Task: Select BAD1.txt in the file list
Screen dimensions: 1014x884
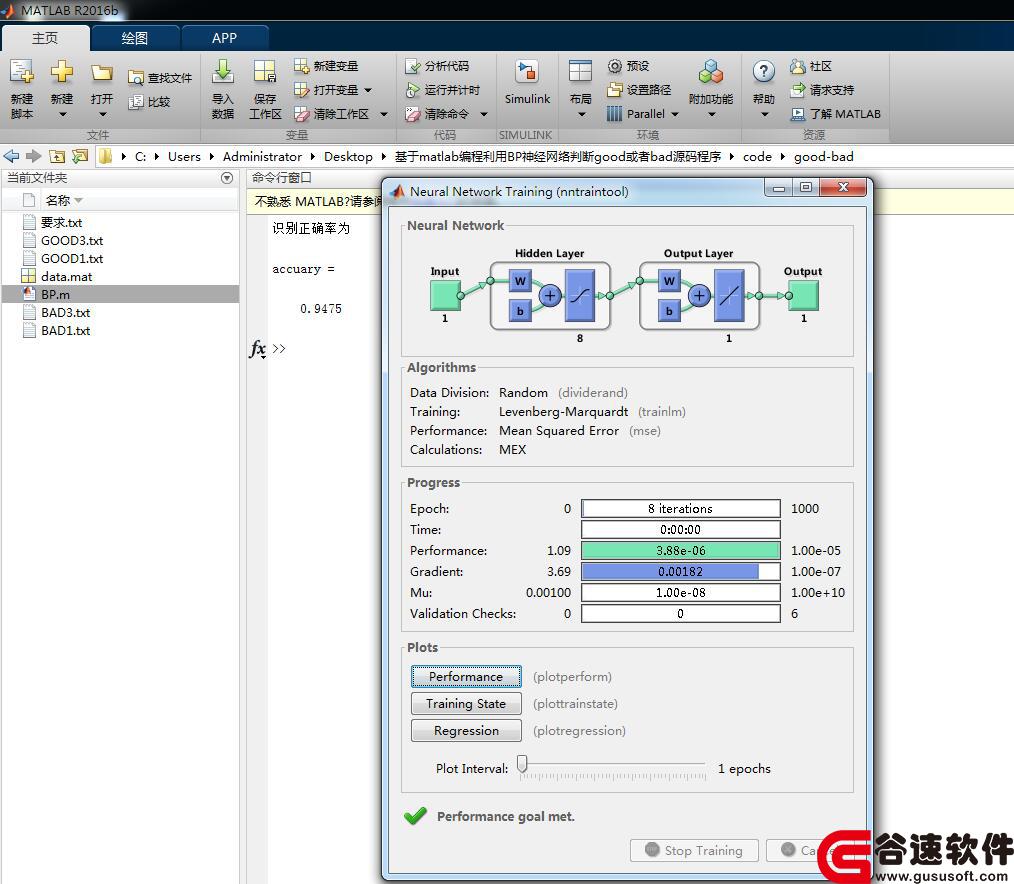Action: point(120,330)
